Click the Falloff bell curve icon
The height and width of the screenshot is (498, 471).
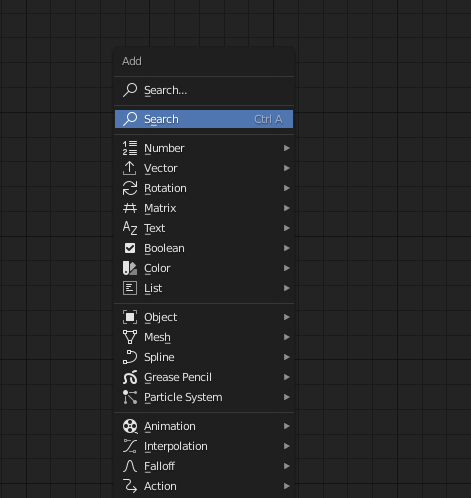pyautogui.click(x=130, y=466)
